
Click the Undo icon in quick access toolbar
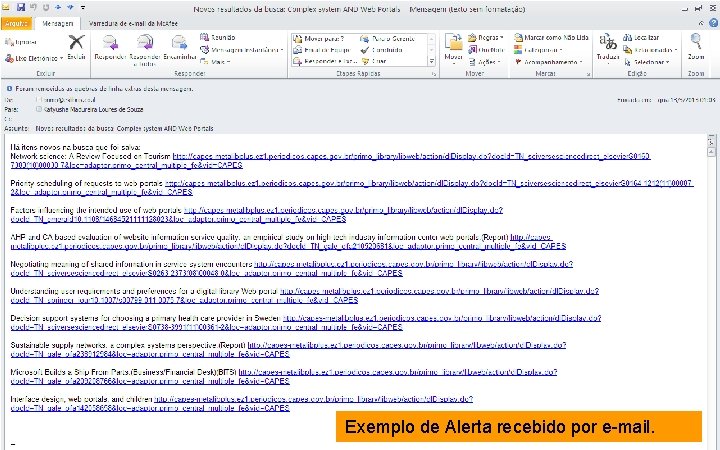point(34,7)
